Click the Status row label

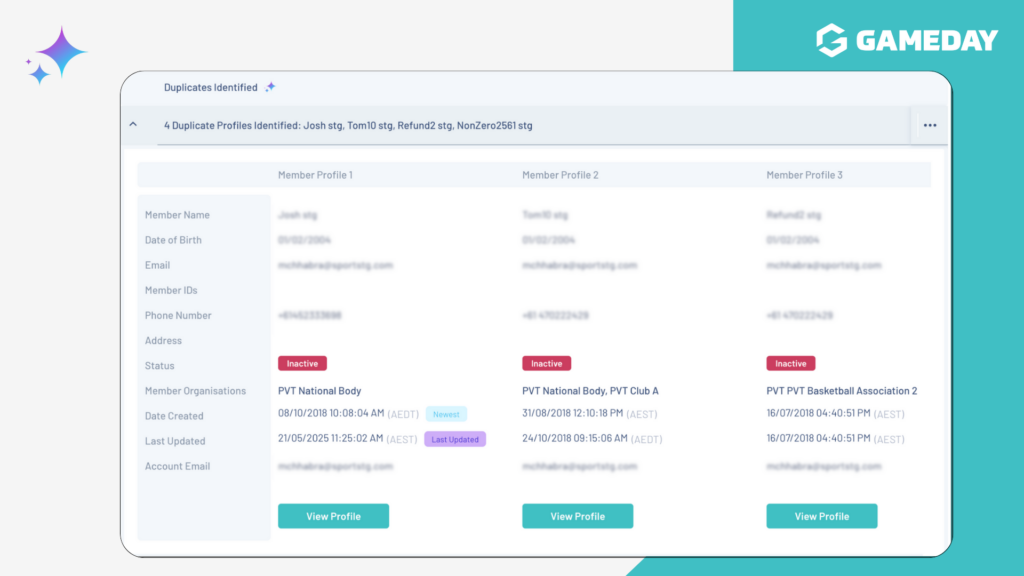(x=159, y=365)
